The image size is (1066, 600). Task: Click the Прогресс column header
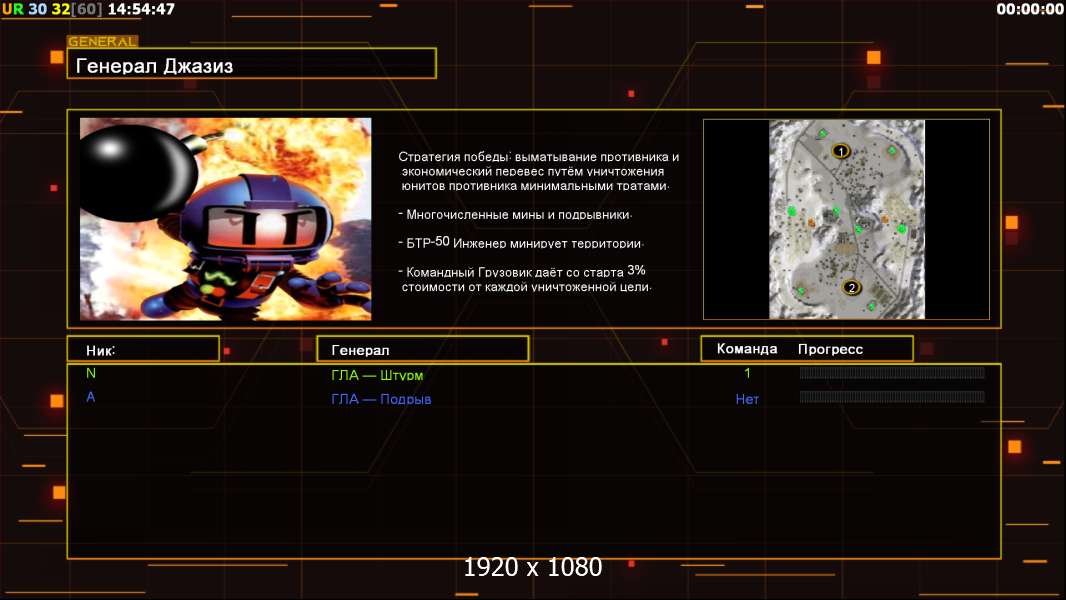tap(830, 349)
